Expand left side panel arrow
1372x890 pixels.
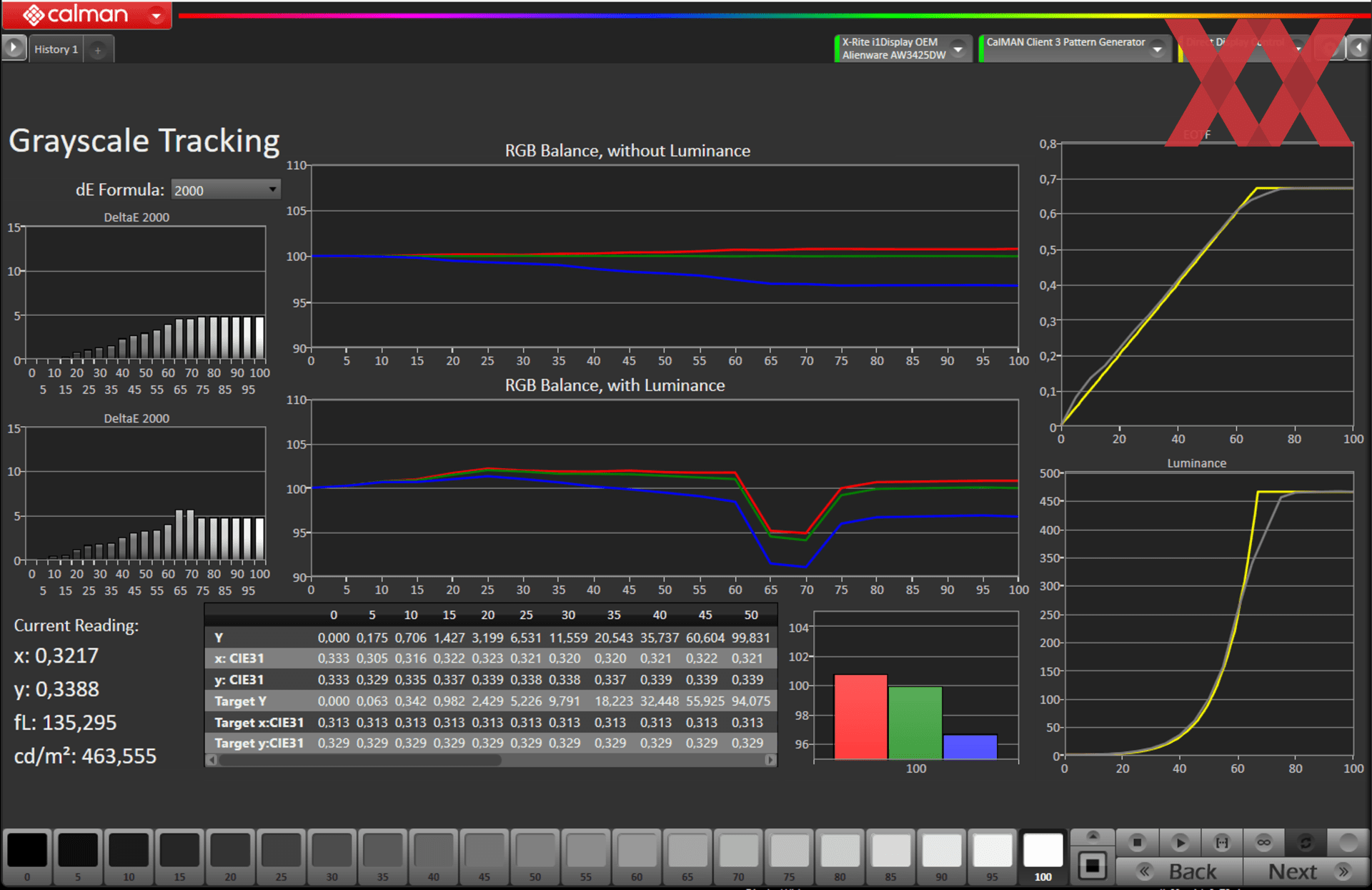14,48
